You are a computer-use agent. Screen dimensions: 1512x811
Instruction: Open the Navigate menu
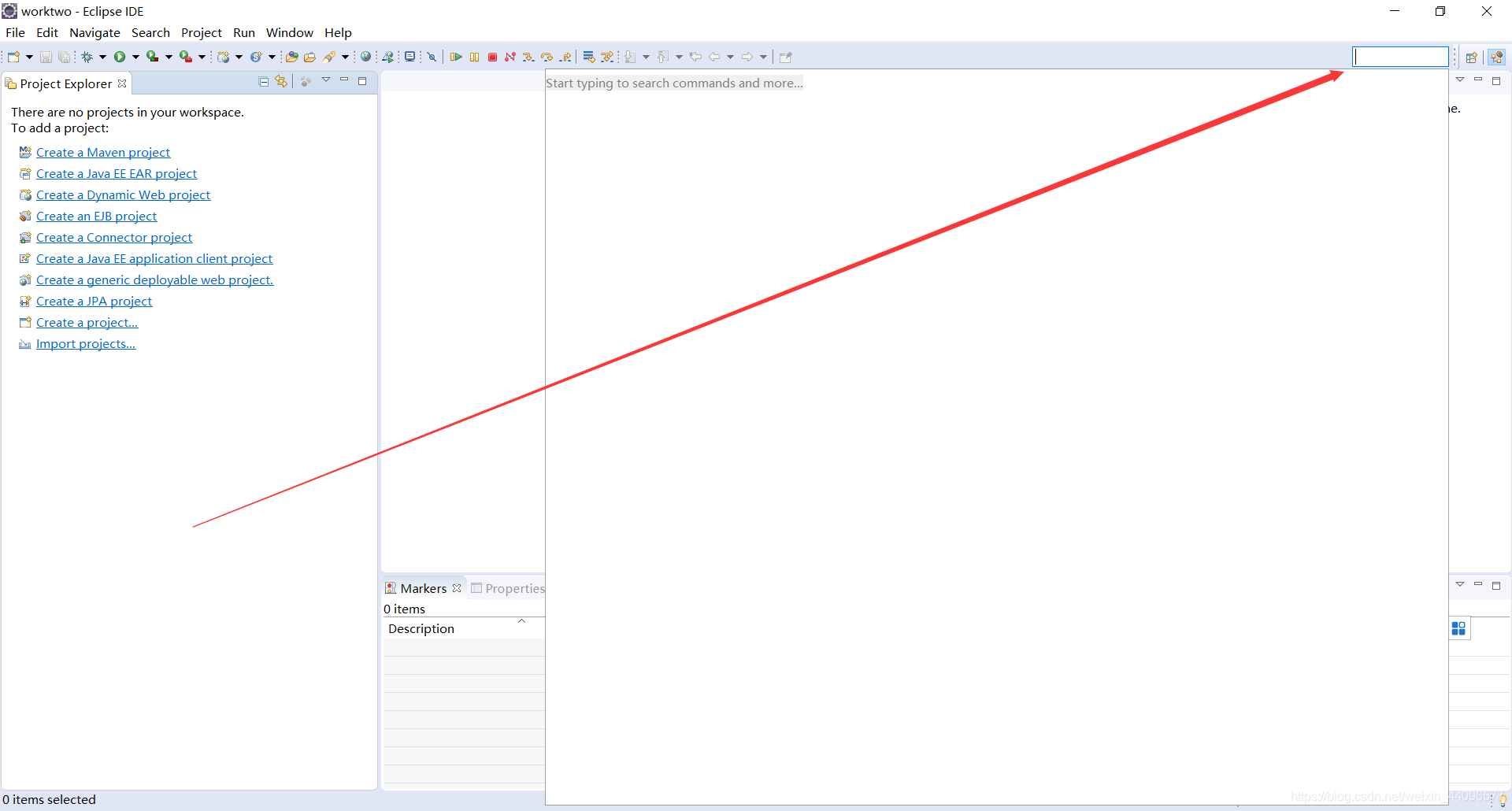(x=94, y=32)
